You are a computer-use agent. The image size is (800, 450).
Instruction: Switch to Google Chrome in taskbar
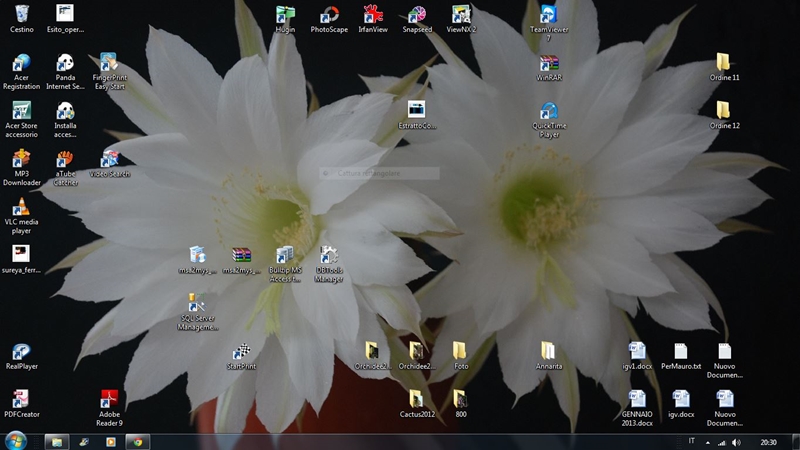pyautogui.click(x=138, y=442)
